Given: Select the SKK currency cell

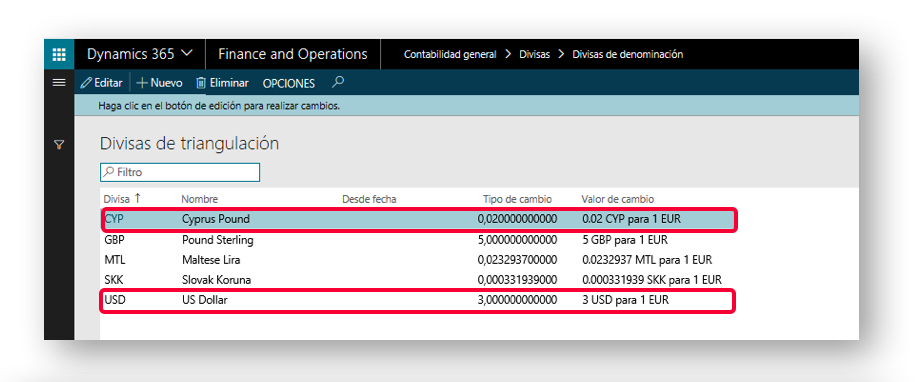Looking at the screenshot, I should (114, 280).
